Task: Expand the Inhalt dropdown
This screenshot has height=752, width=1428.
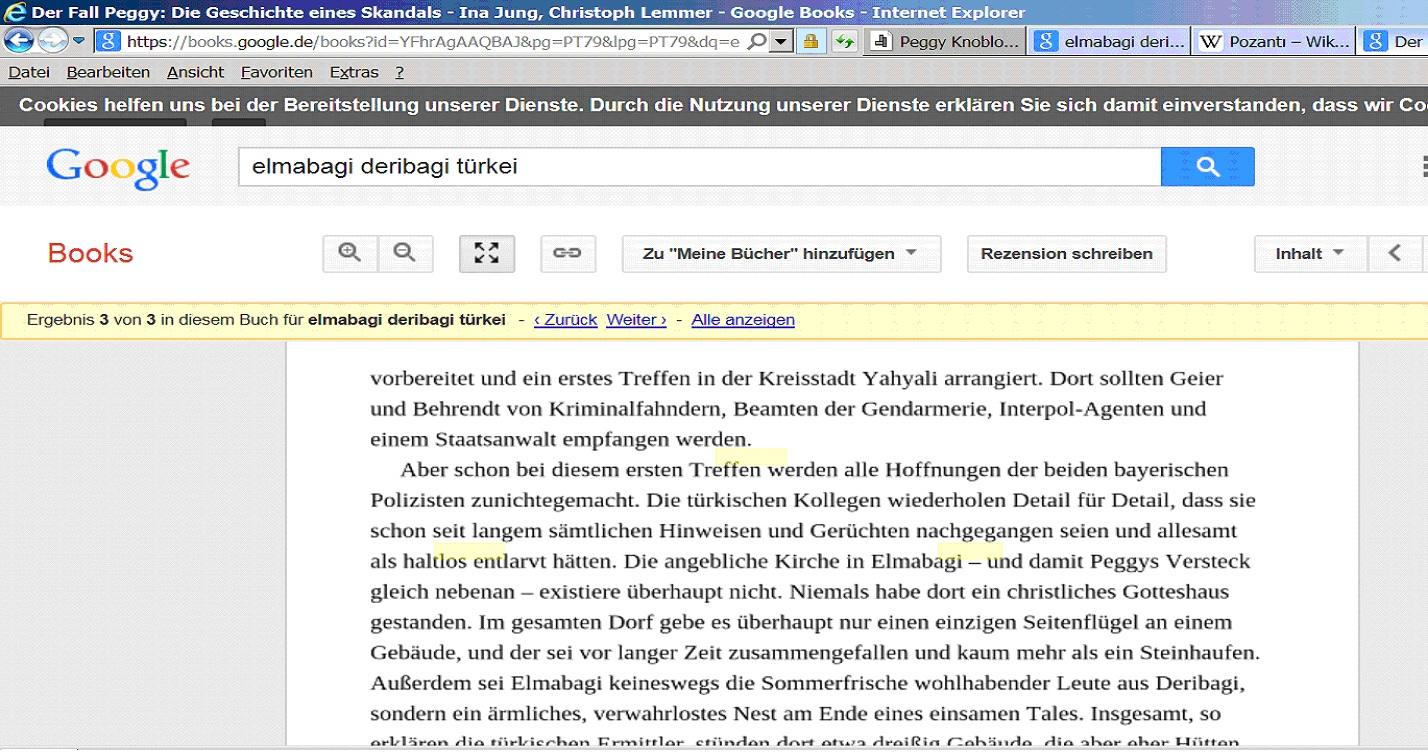Action: 1311,253
